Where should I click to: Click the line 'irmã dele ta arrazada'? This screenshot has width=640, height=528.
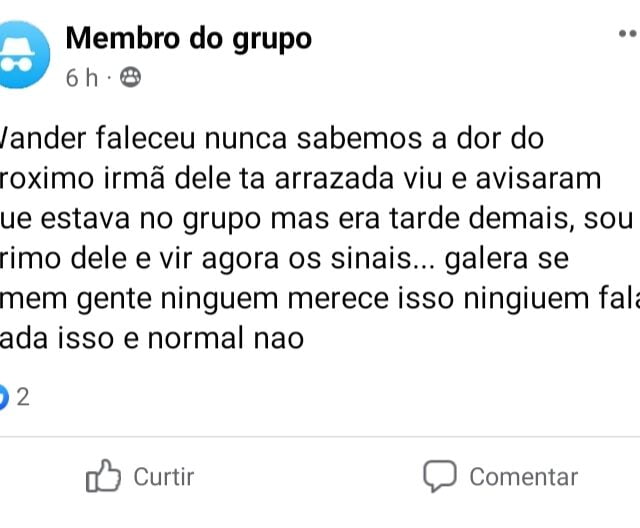point(300,179)
